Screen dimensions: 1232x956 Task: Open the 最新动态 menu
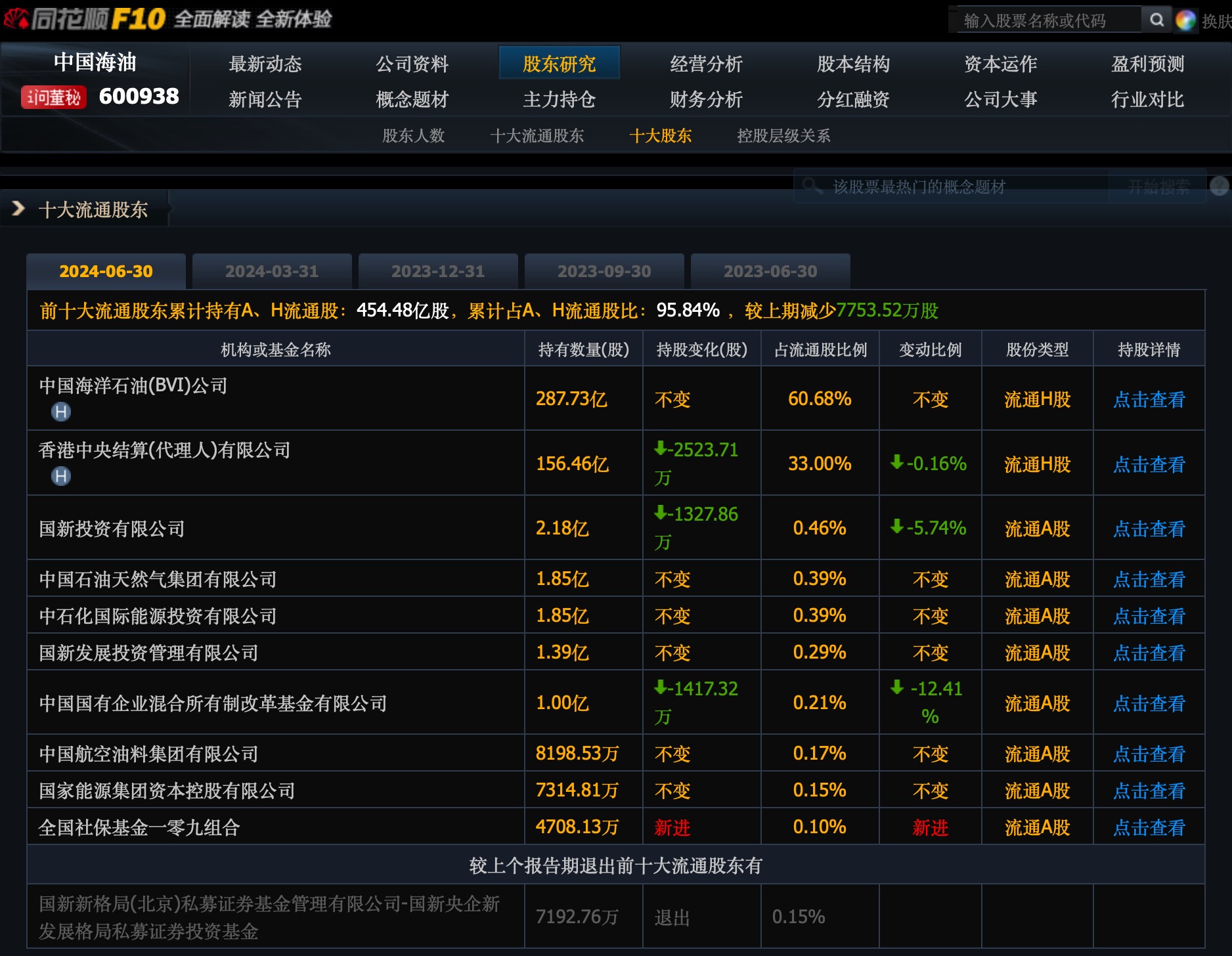click(x=265, y=64)
